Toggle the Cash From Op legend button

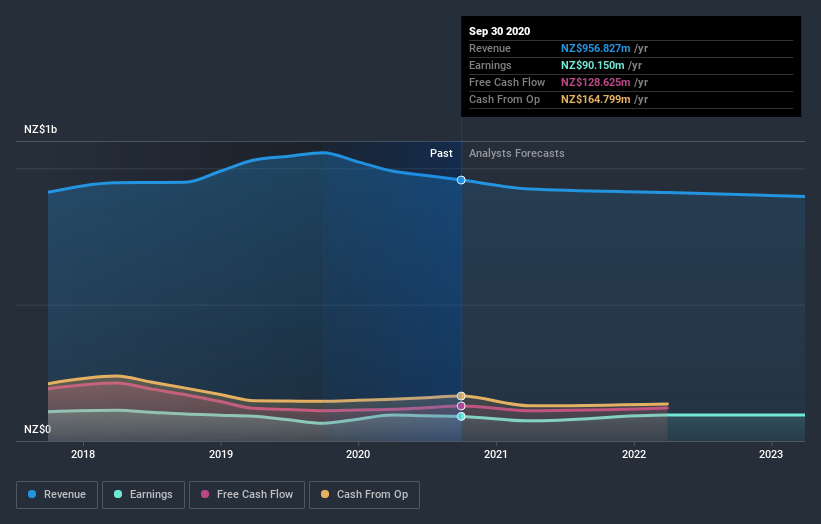coord(364,495)
